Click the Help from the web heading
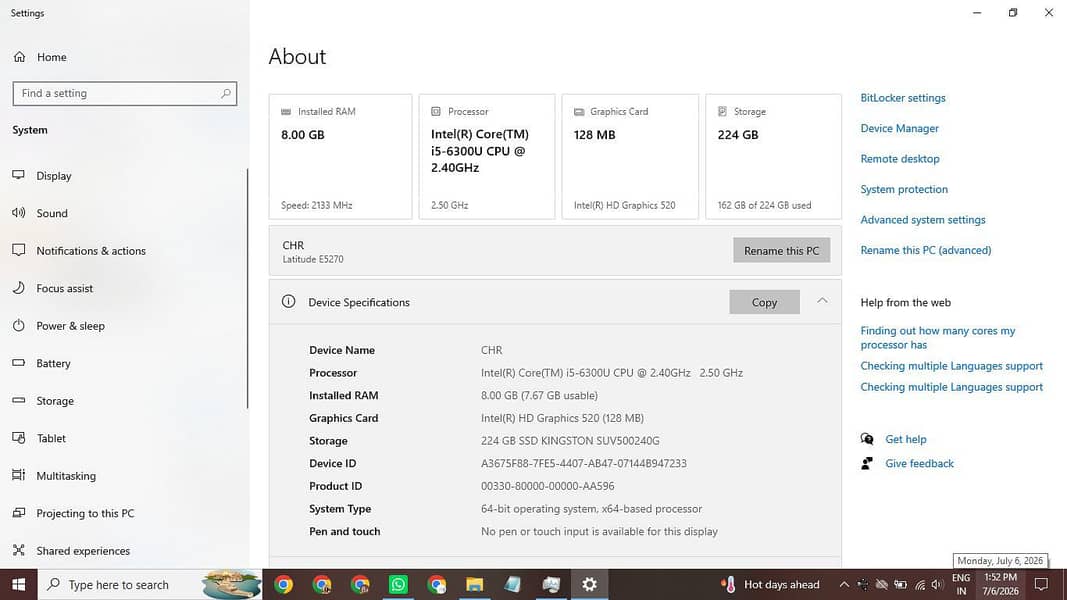This screenshot has height=600, width=1067. pos(905,302)
